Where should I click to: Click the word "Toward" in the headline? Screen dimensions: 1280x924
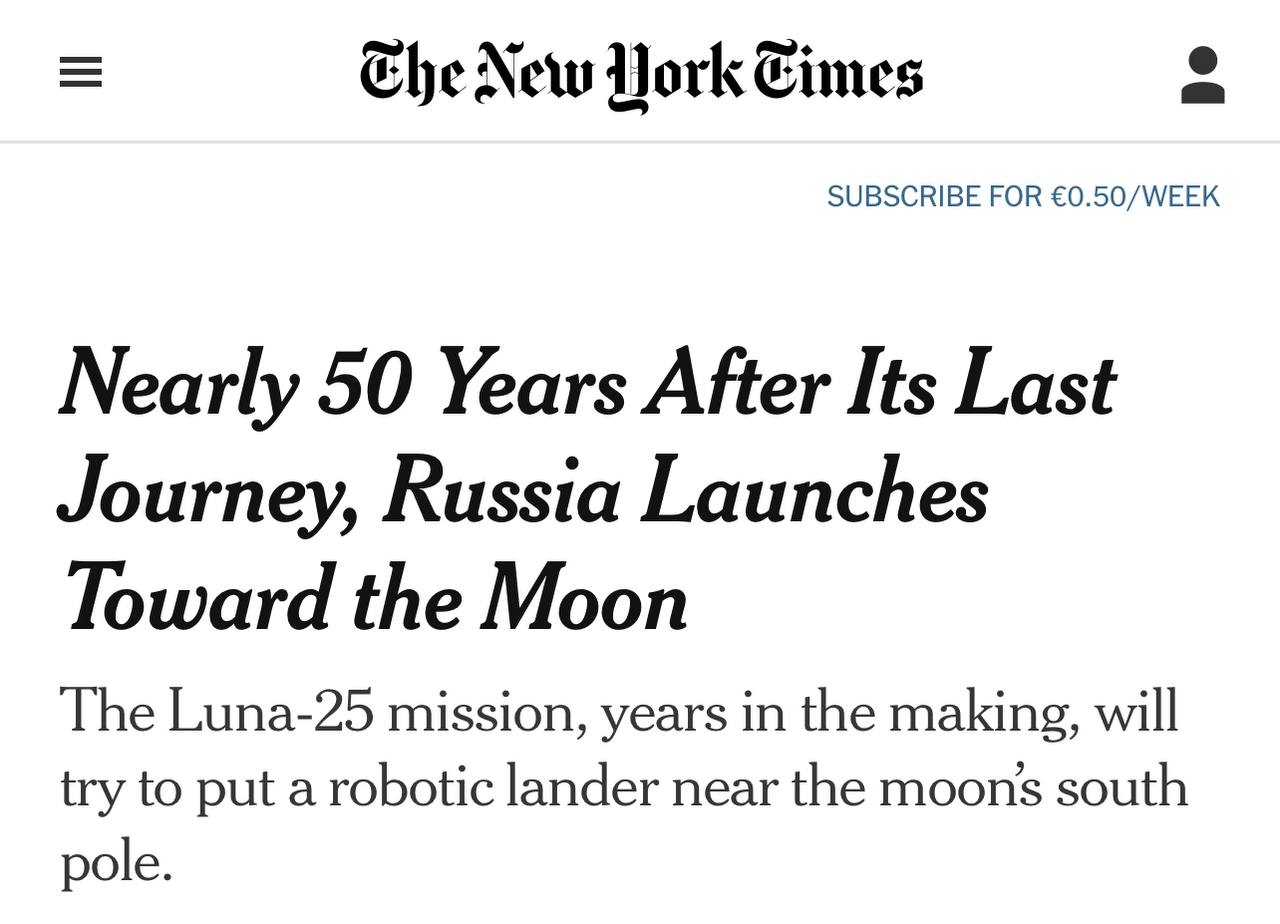coord(196,600)
